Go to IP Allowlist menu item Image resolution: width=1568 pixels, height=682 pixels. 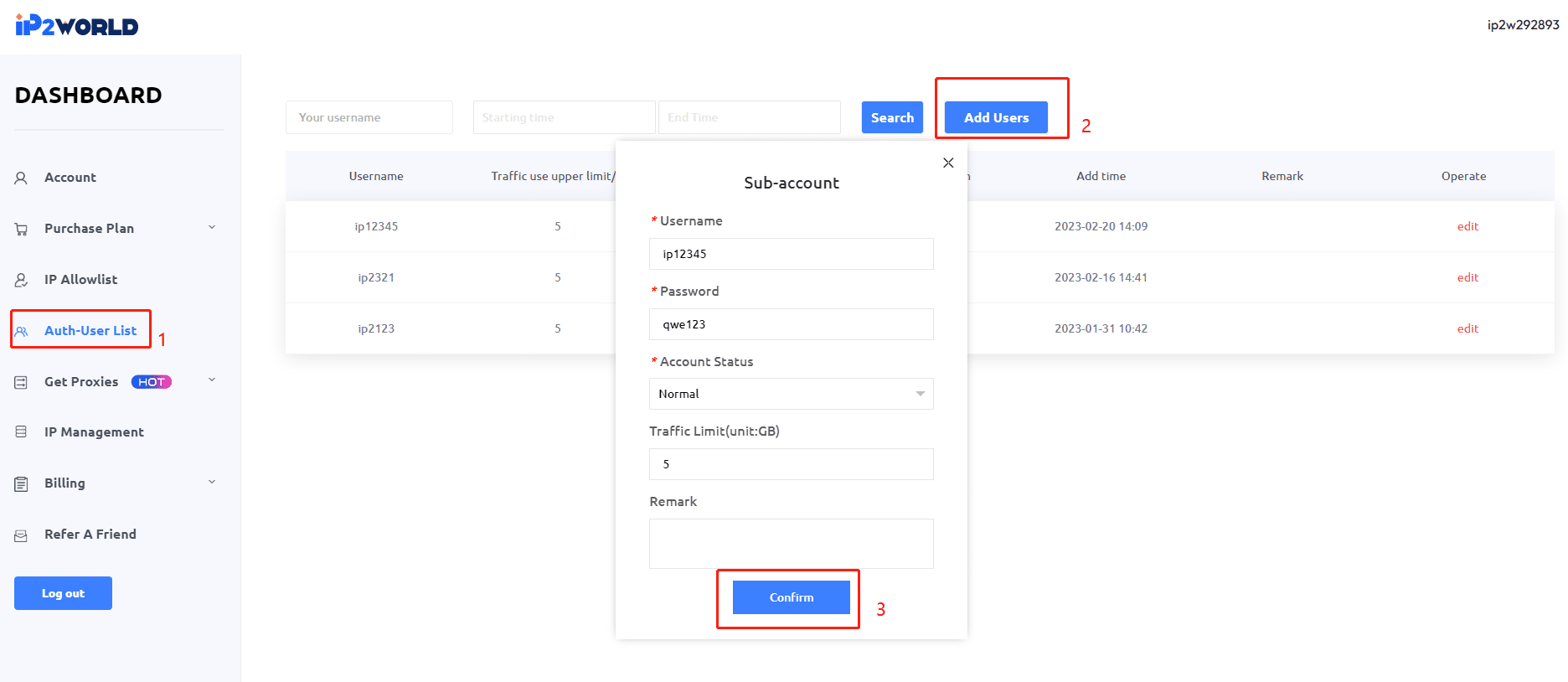pyautogui.click(x=80, y=280)
